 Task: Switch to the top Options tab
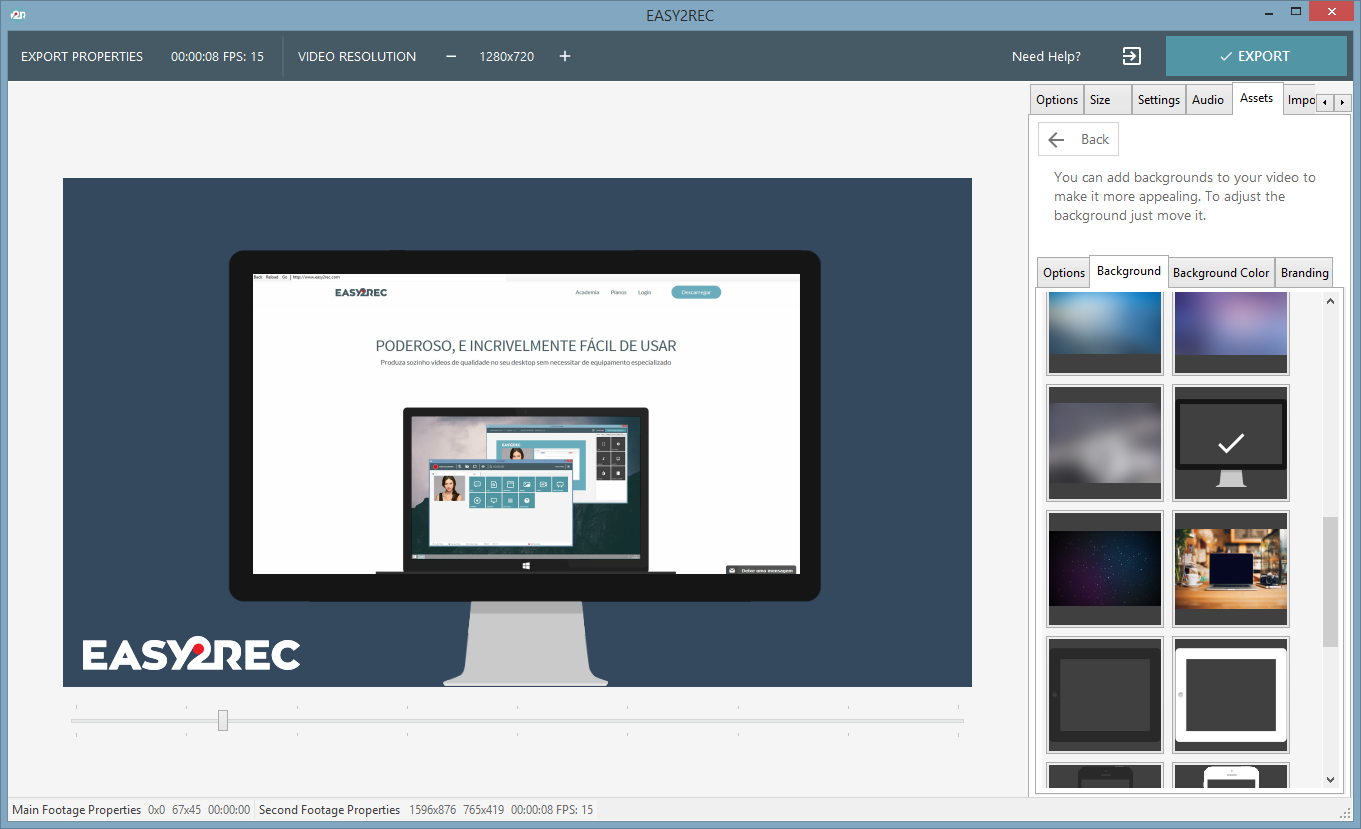pos(1057,100)
